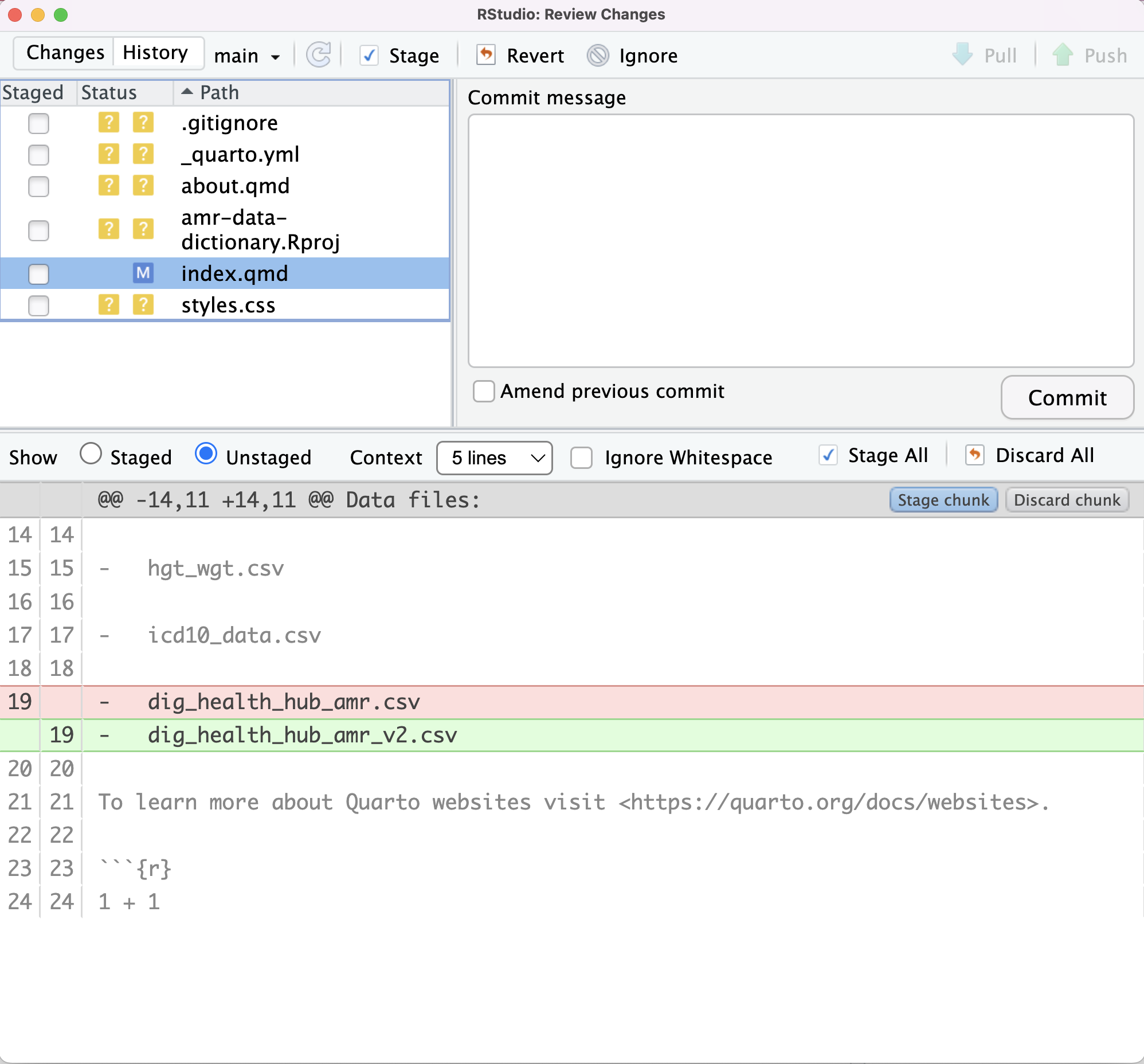Select the styles.css file row

click(x=225, y=305)
